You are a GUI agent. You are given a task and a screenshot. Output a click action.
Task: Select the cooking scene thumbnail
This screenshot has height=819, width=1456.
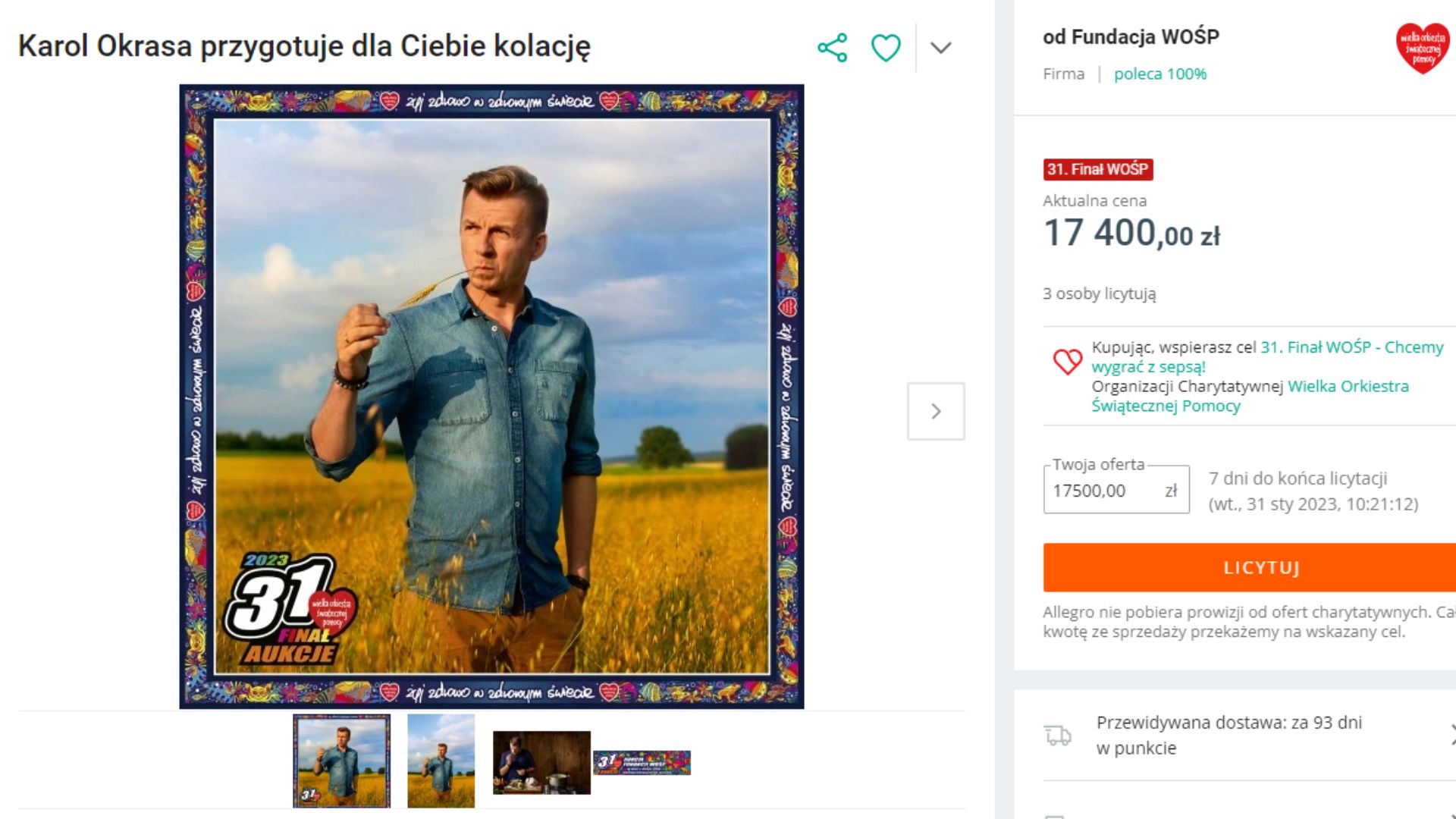click(x=541, y=764)
